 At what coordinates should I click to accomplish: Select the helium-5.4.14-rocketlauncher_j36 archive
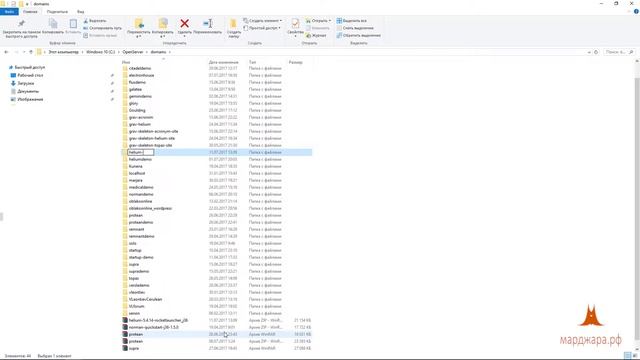[158, 320]
